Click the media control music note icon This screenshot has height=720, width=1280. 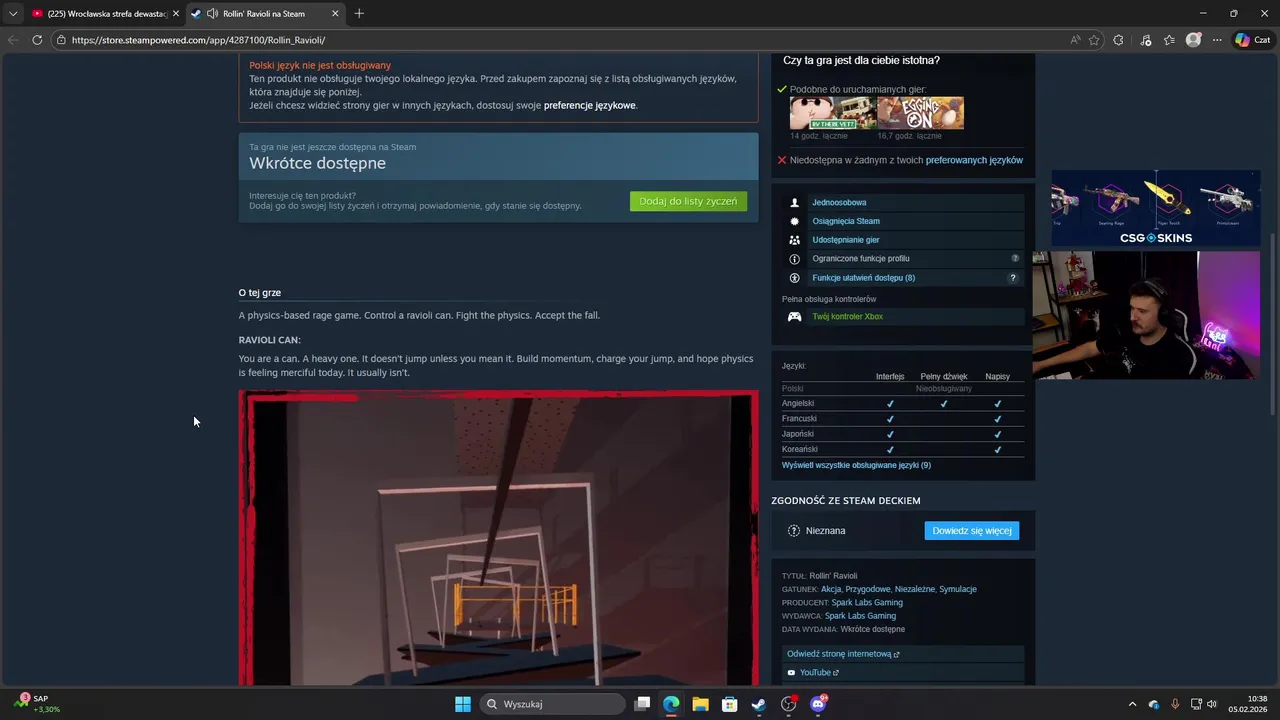coord(1145,40)
